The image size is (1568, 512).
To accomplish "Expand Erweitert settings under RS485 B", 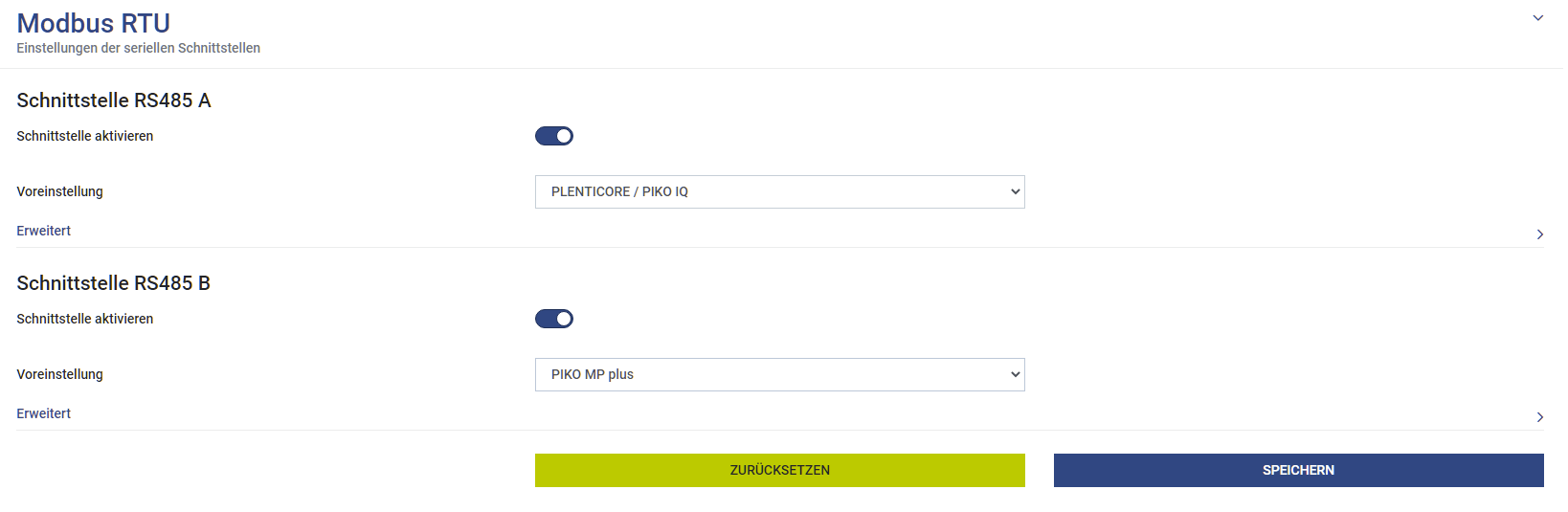I will 44,413.
